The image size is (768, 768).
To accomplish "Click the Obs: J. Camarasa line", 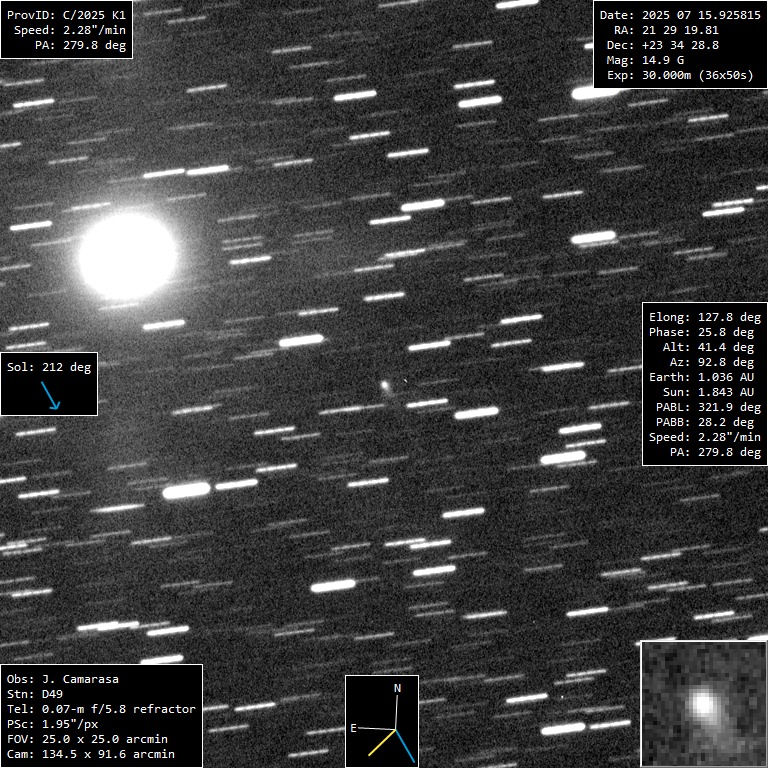I will point(63,679).
